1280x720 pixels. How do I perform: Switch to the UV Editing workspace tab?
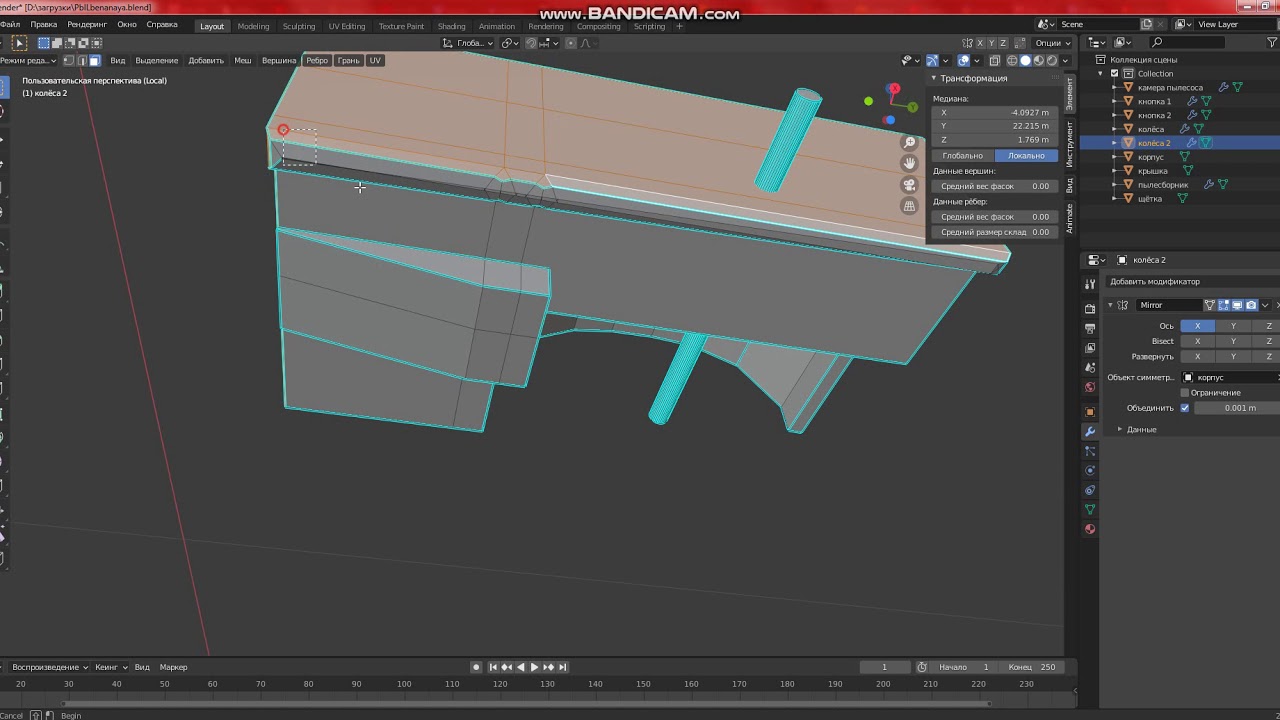[347, 26]
